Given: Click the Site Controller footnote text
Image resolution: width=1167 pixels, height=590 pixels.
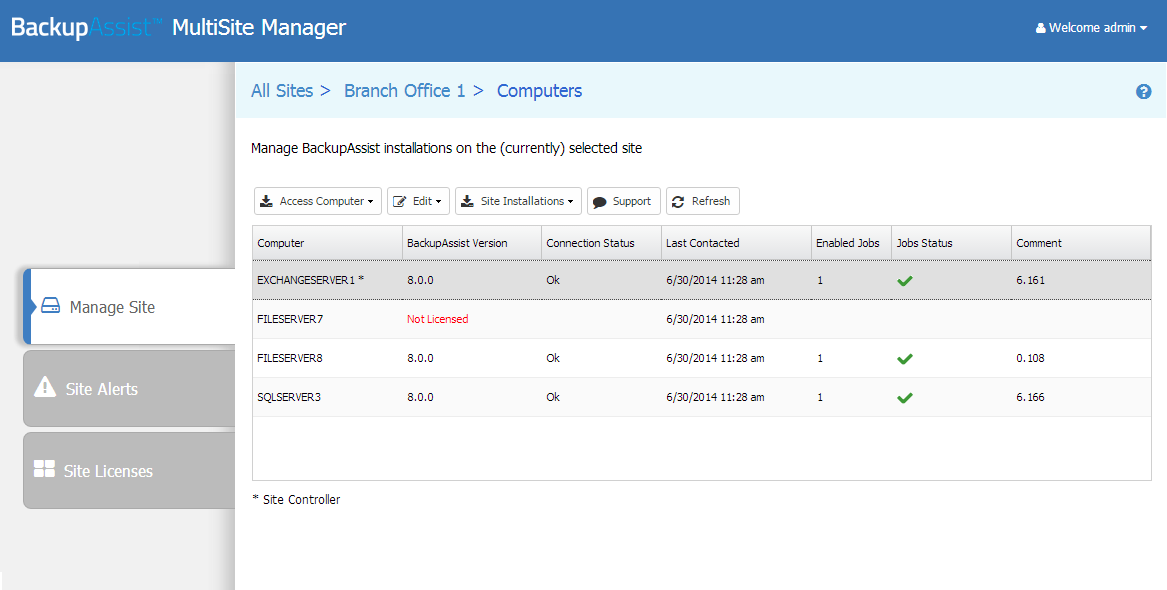Looking at the screenshot, I should [296, 500].
